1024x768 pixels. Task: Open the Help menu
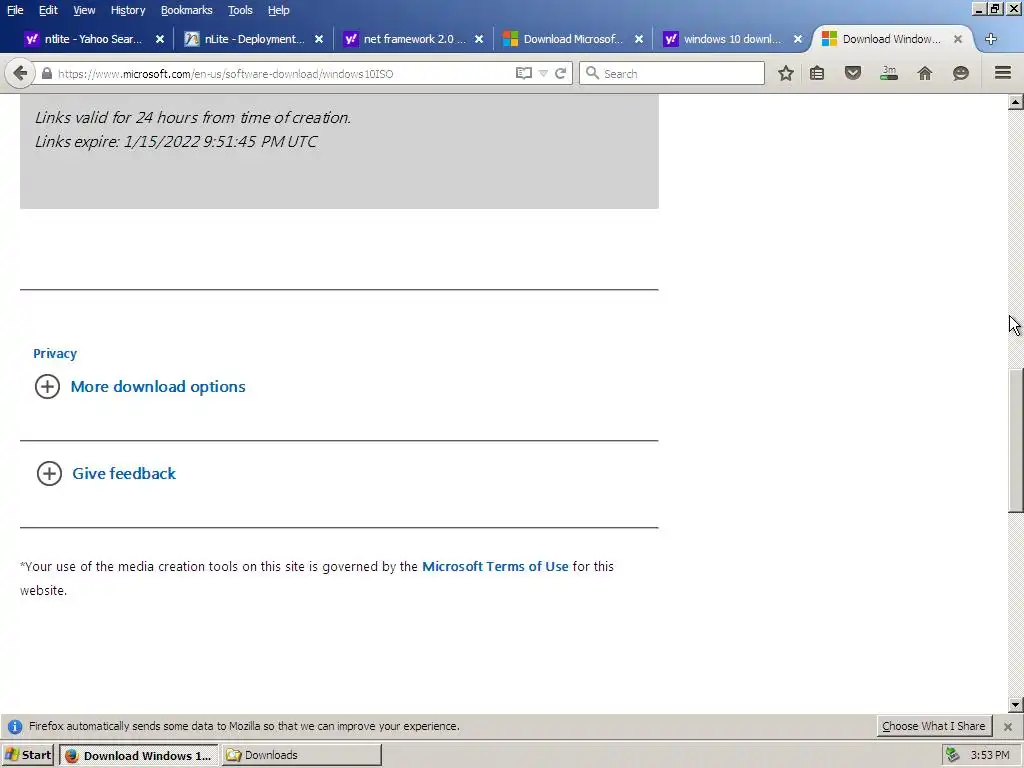coord(278,10)
